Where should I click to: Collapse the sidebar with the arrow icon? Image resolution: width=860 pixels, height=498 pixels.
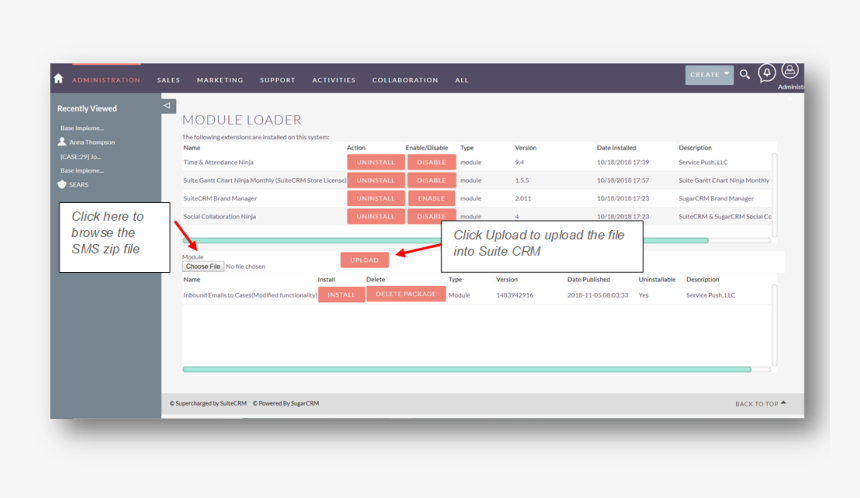coord(167,105)
